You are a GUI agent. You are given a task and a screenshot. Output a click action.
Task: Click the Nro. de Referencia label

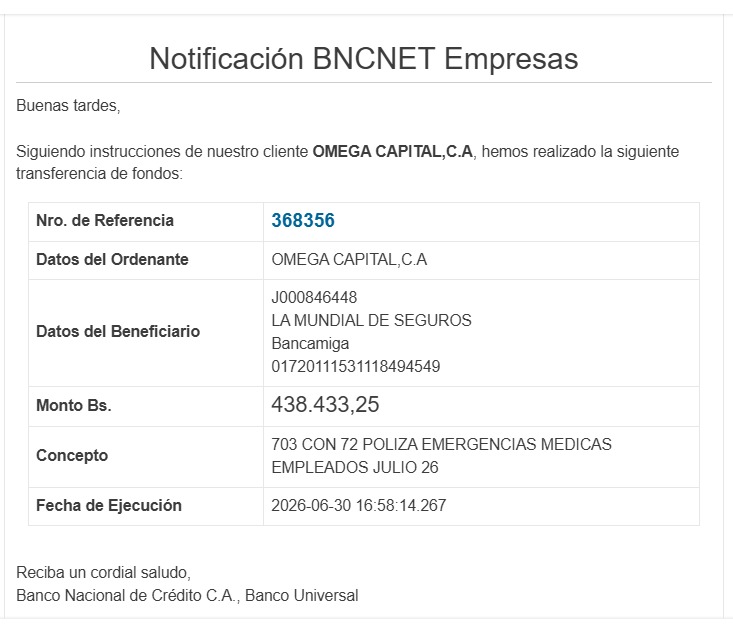(105, 221)
